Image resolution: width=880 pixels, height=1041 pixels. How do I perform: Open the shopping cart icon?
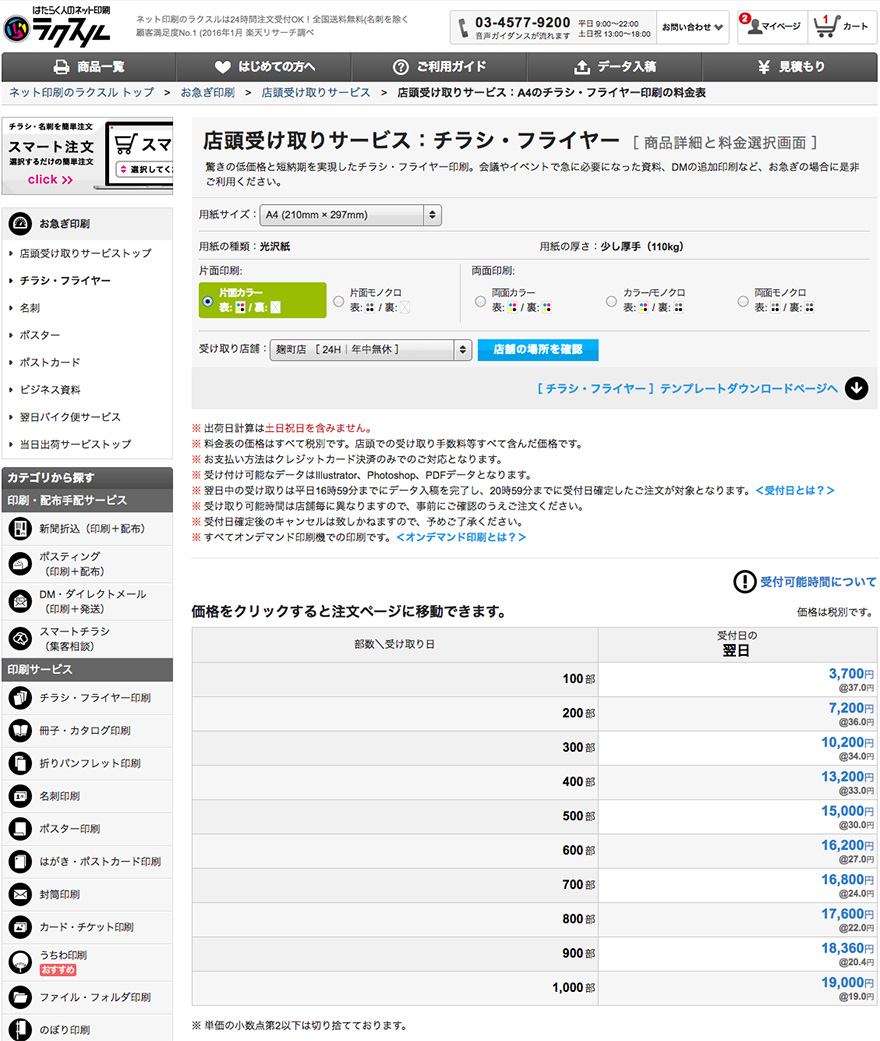point(826,26)
